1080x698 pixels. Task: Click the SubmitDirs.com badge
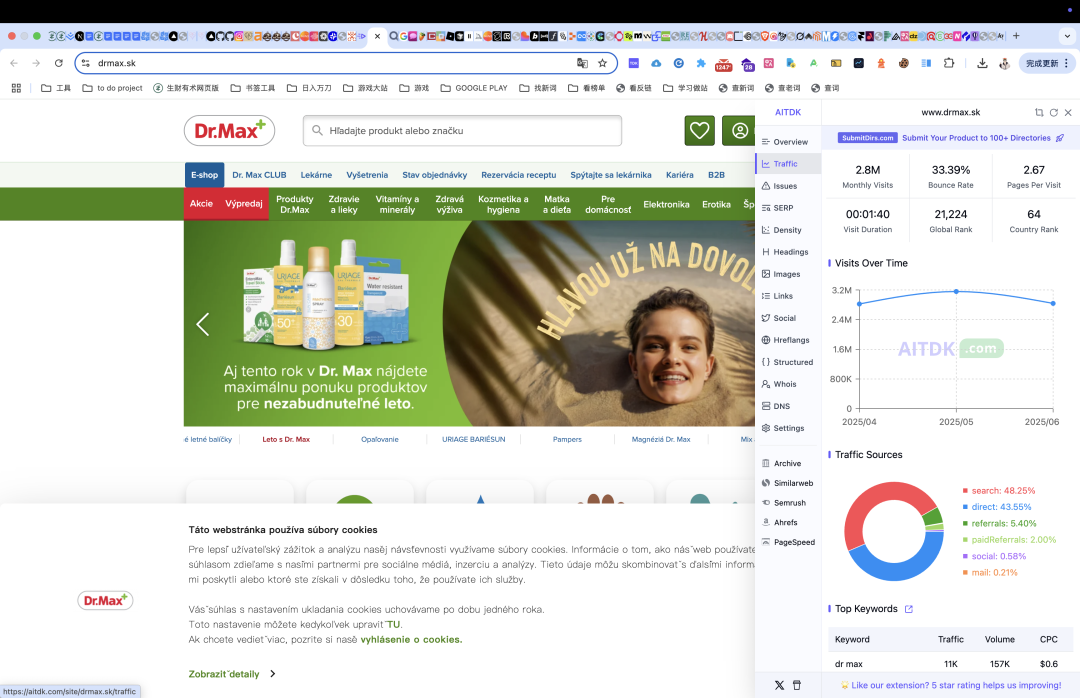point(868,138)
